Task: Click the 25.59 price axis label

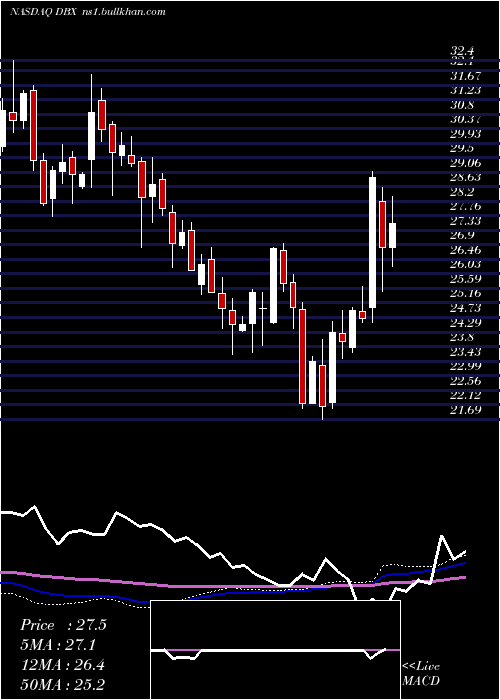Action: click(466, 279)
